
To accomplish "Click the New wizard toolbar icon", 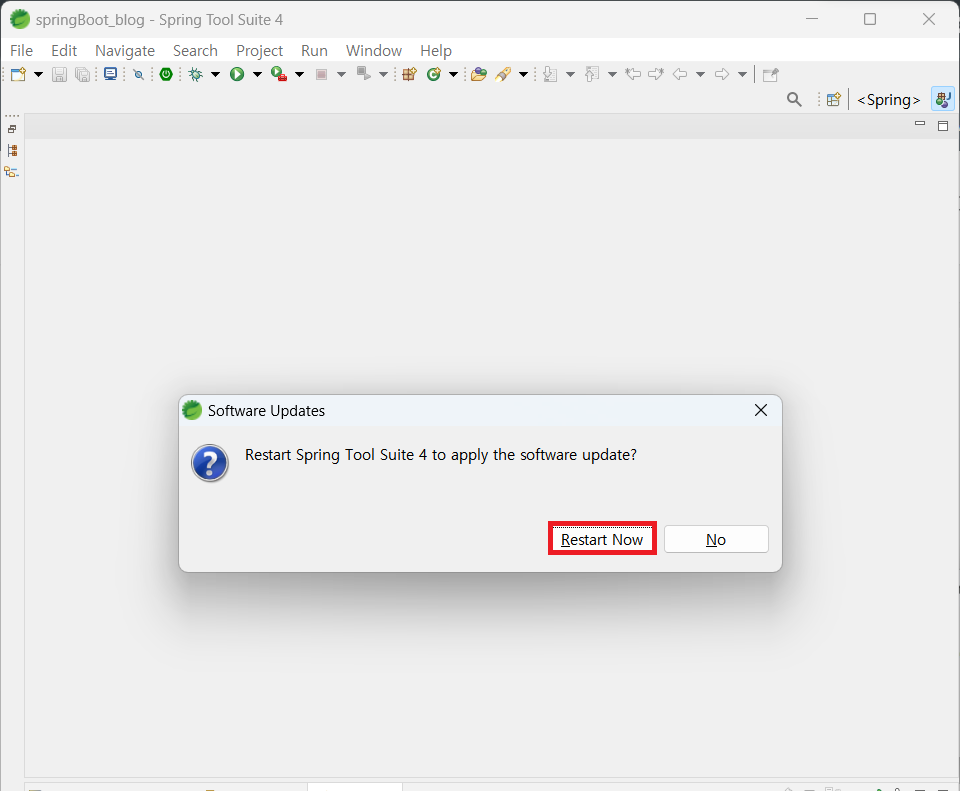I will tap(18, 74).
